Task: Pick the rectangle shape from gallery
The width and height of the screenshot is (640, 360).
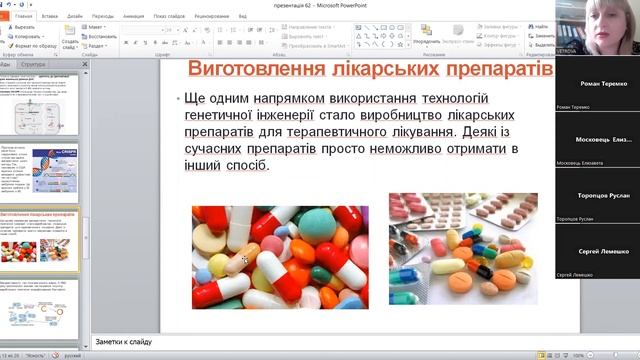Action: tap(384, 28)
